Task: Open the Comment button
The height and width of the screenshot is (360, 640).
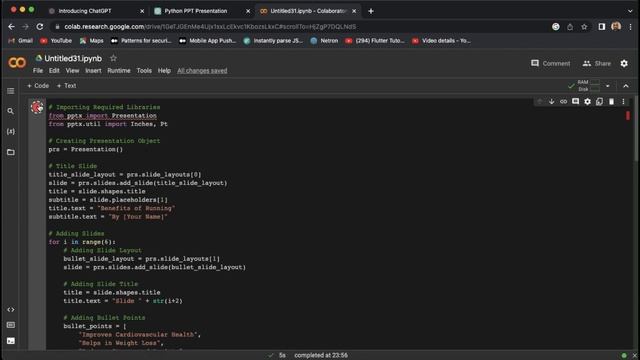Action: click(x=550, y=63)
